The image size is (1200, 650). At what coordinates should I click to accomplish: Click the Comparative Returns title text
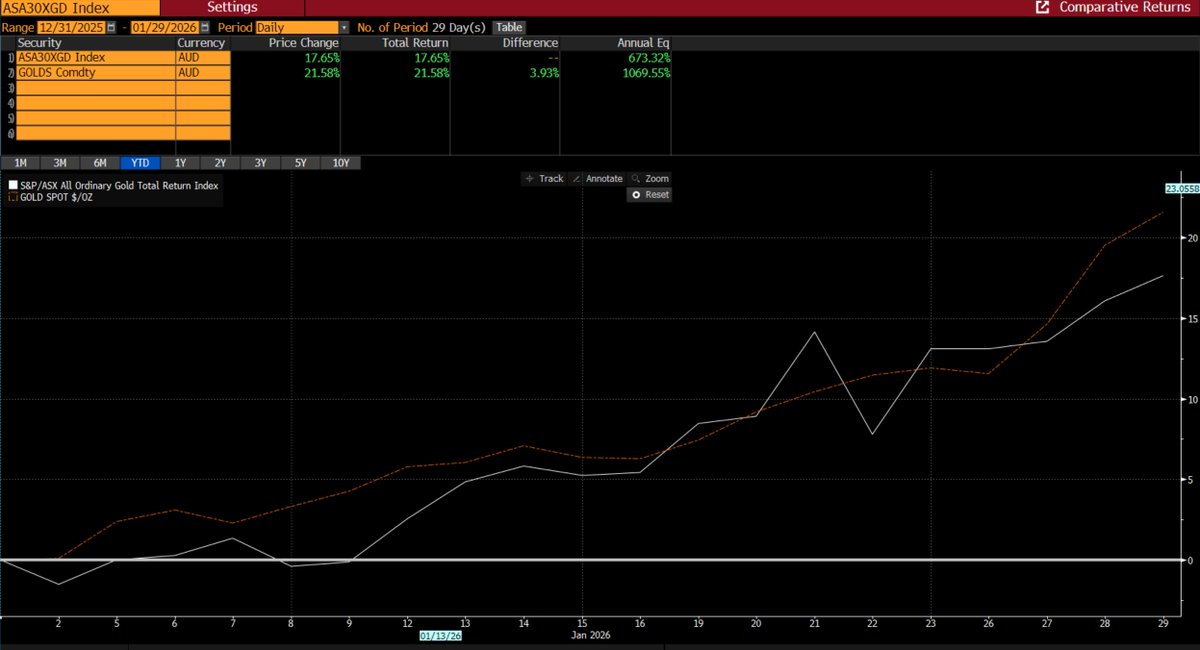tap(1124, 7)
